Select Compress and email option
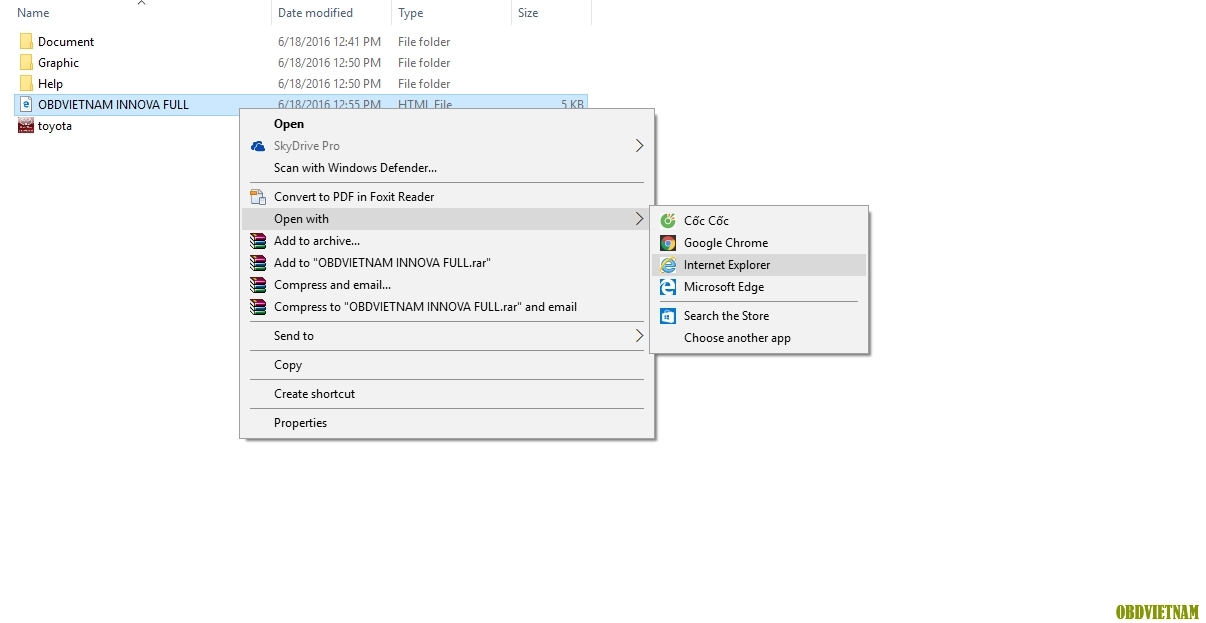Image resolution: width=1206 pixels, height=623 pixels. point(447,285)
